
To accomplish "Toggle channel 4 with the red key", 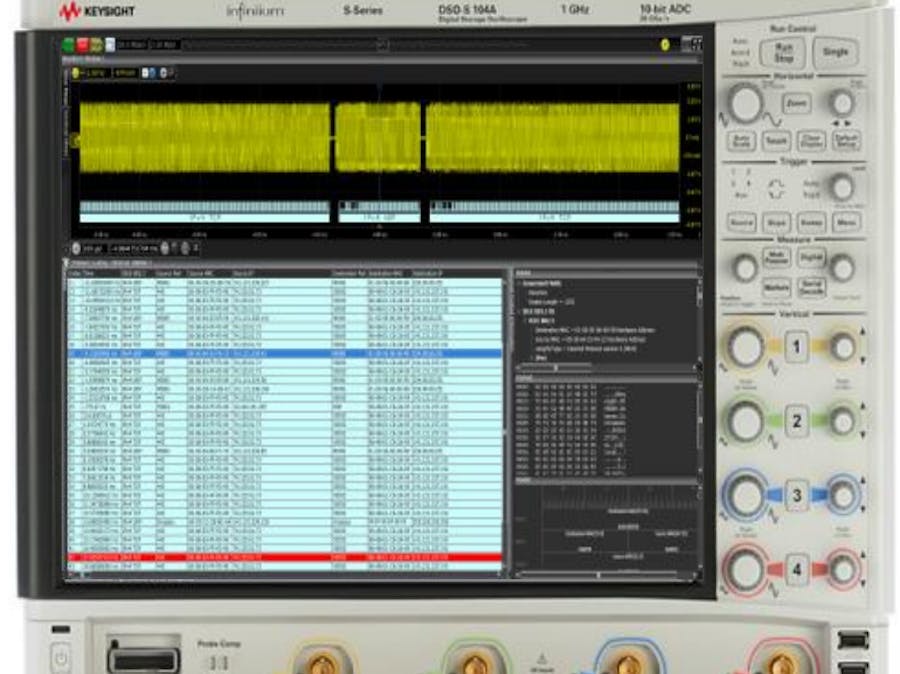I will [x=797, y=571].
